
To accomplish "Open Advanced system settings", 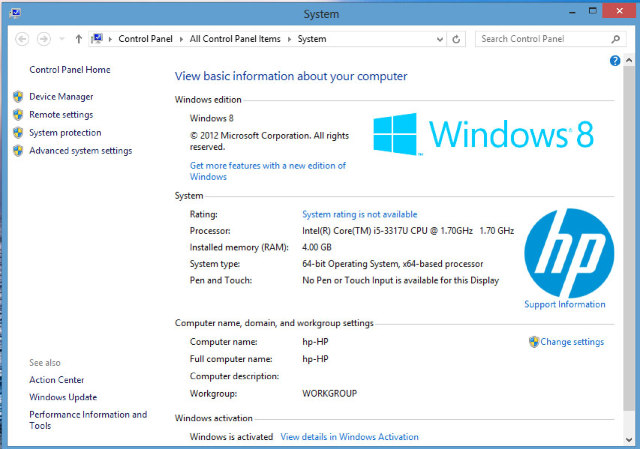I will [80, 151].
